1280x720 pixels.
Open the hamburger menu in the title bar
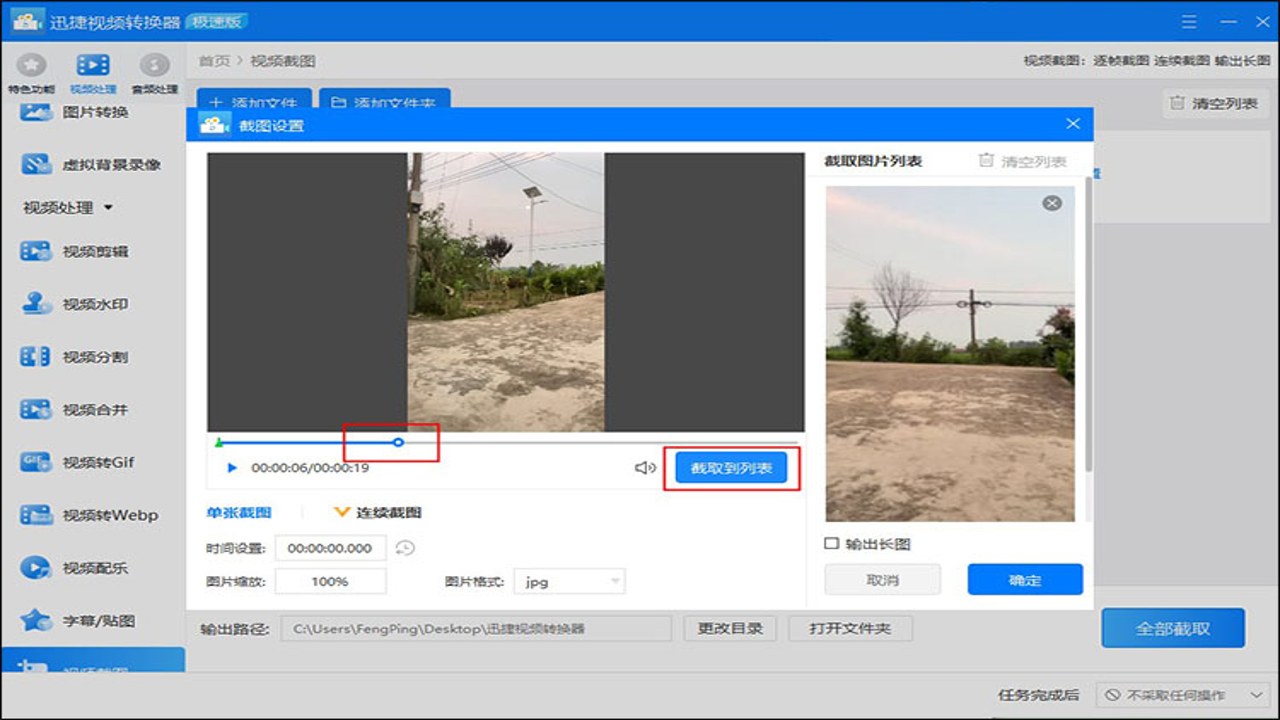click(1189, 21)
